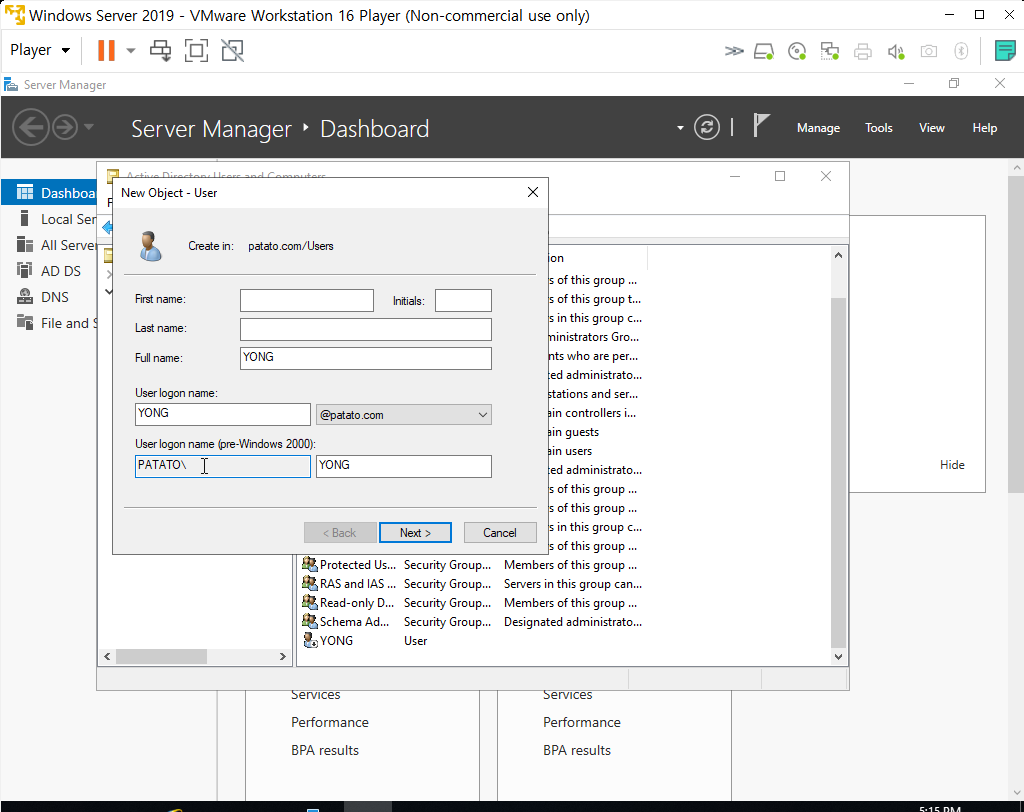1024x812 pixels.
Task: Click the sound card speaker icon
Action: 896,51
